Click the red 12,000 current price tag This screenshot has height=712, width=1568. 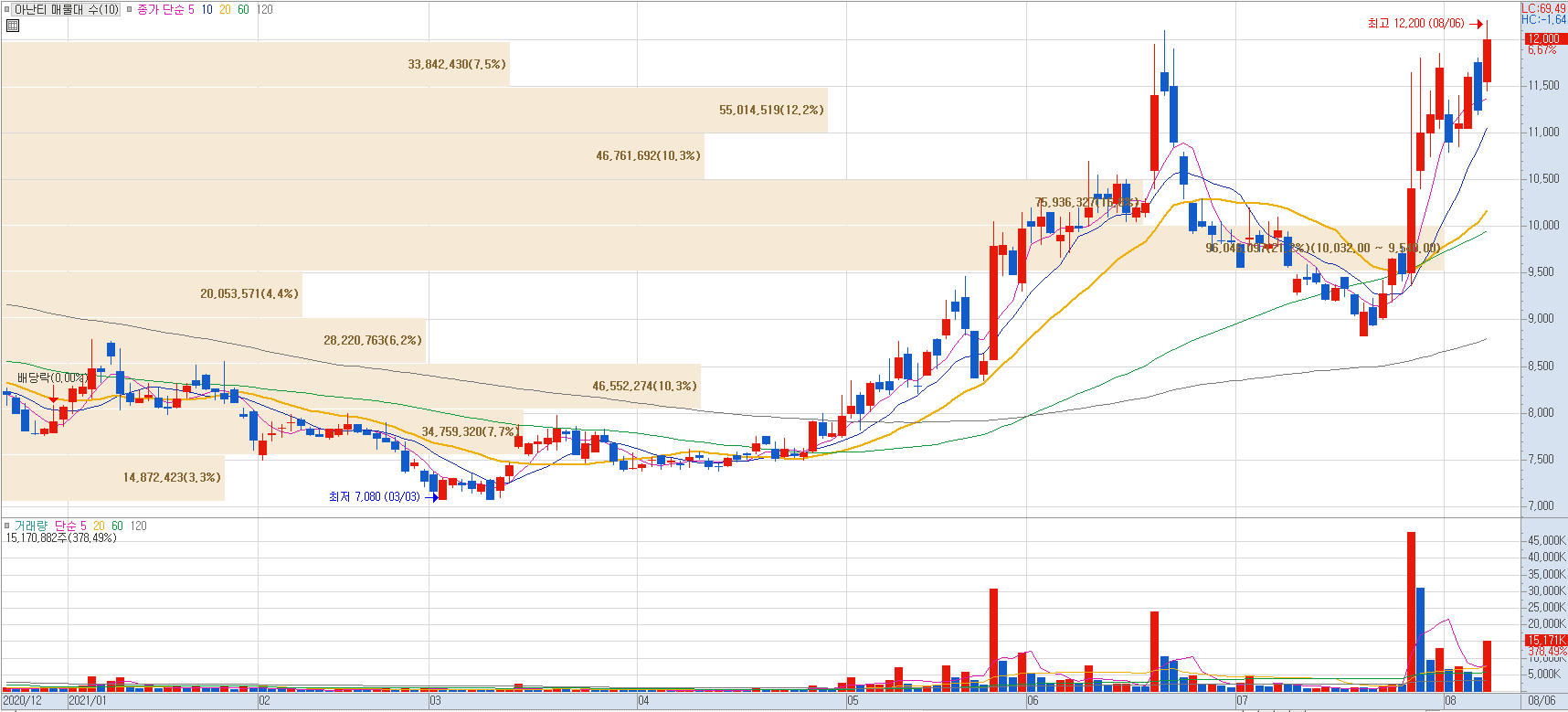coord(1545,39)
